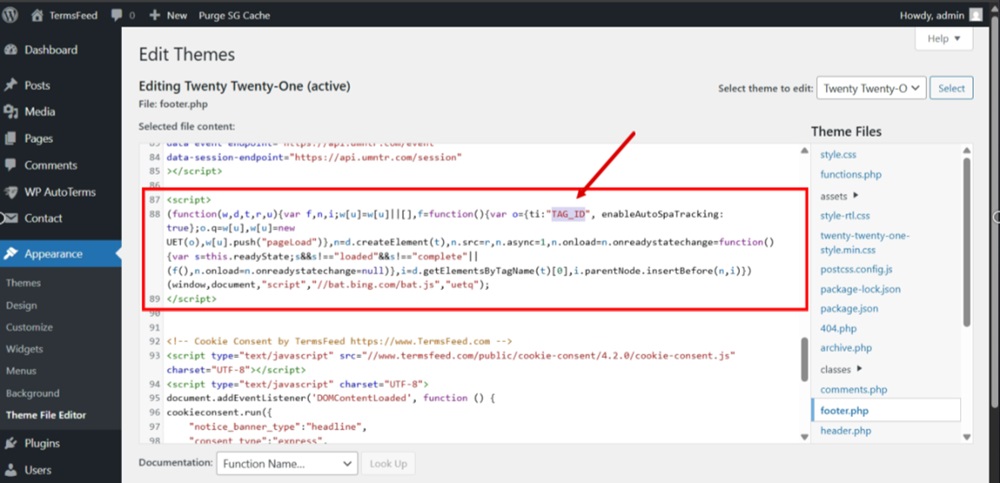1000x483 pixels.
Task: Open style.css in Theme Files
Action: point(838,154)
